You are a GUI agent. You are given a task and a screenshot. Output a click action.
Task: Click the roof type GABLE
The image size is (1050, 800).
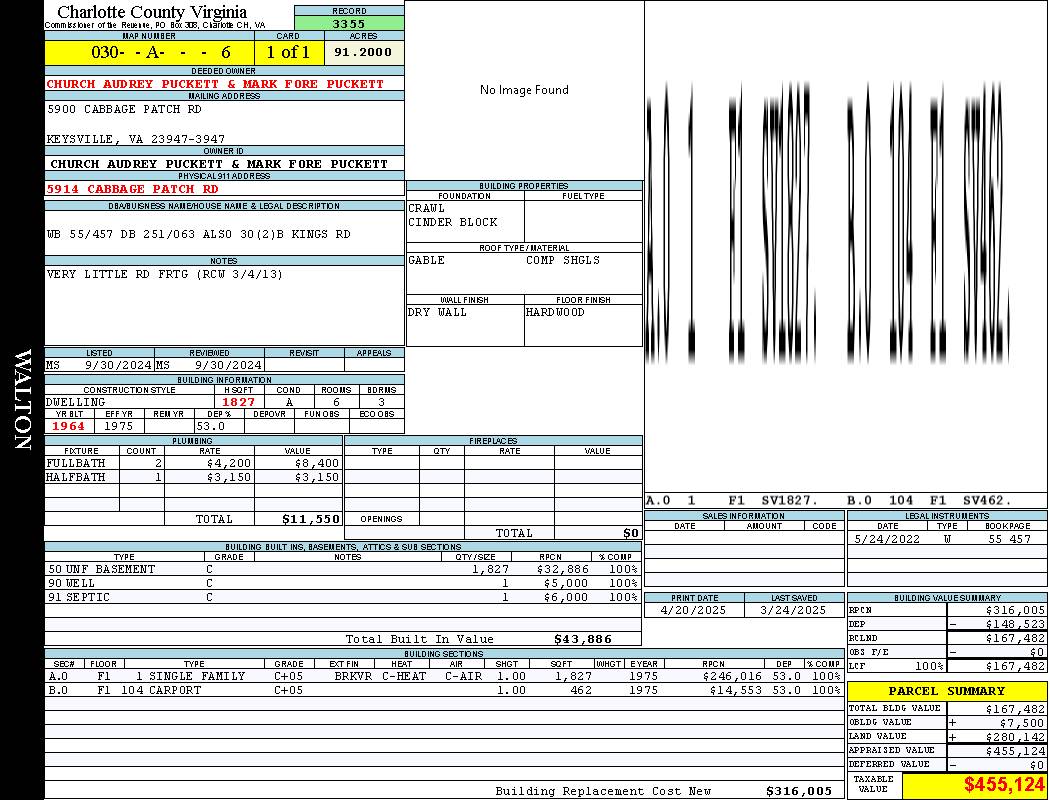click(x=426, y=260)
